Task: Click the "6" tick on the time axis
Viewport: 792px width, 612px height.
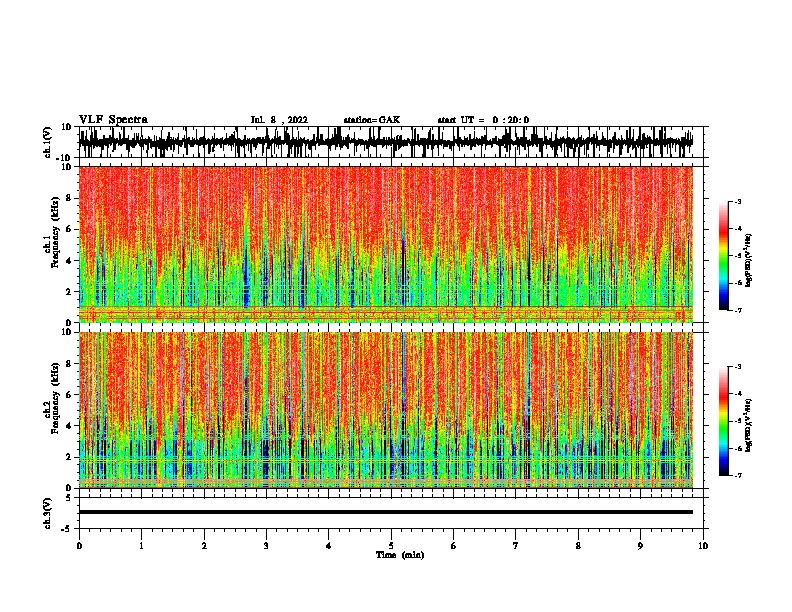Action: (x=454, y=546)
